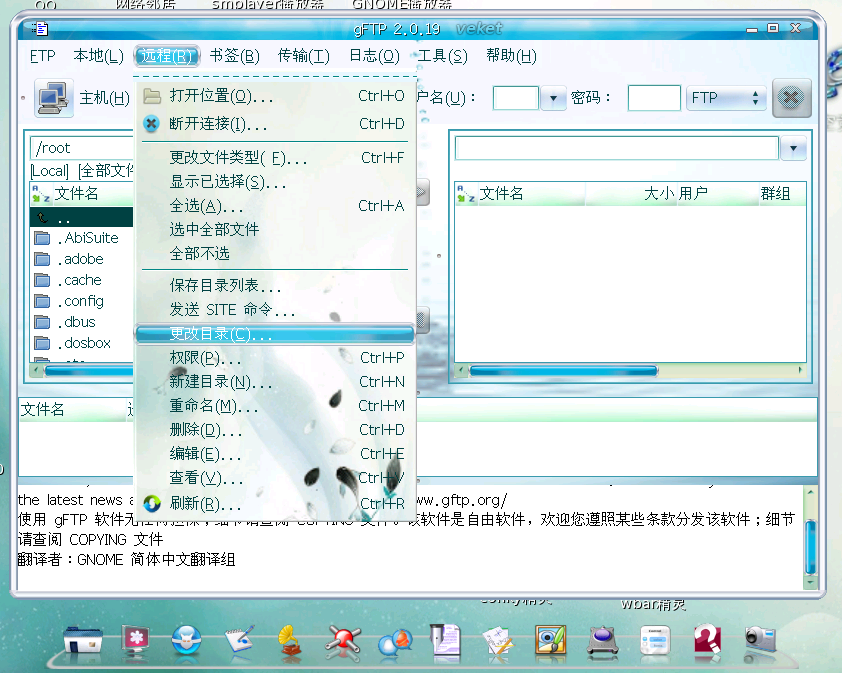Screen dimensions: 842x673
Task: Choose 删除(D)... menu entry
Action: coord(274,430)
